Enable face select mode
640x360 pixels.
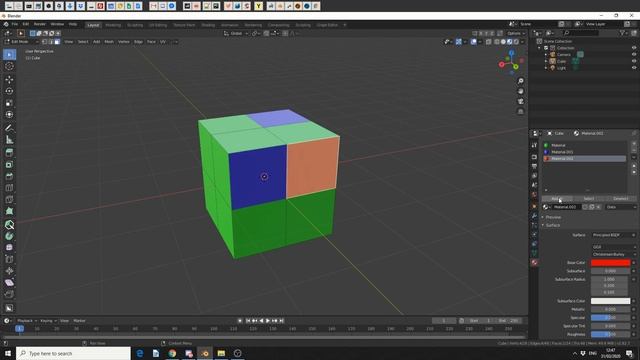[x=57, y=42]
